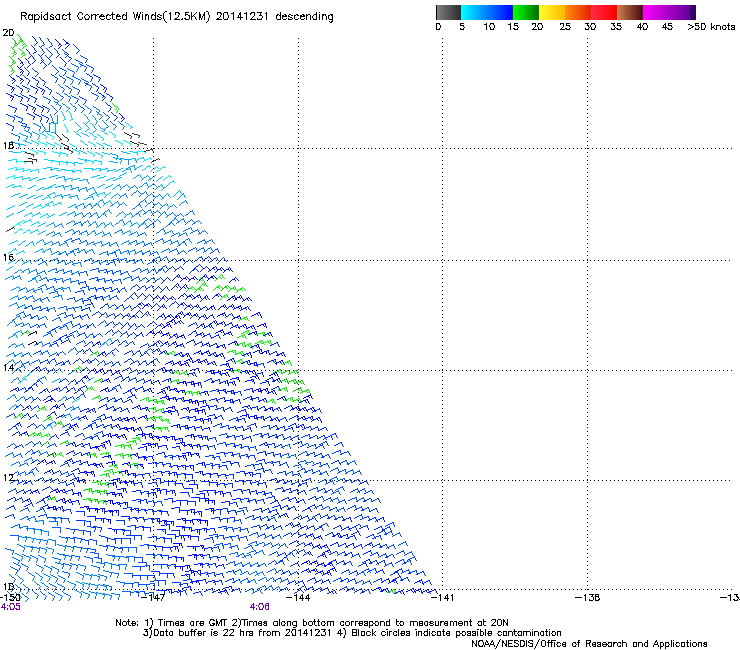The width and height of the screenshot is (740, 650).
Task: Pick the gray 0-5 knots legend color
Action: coord(448,12)
